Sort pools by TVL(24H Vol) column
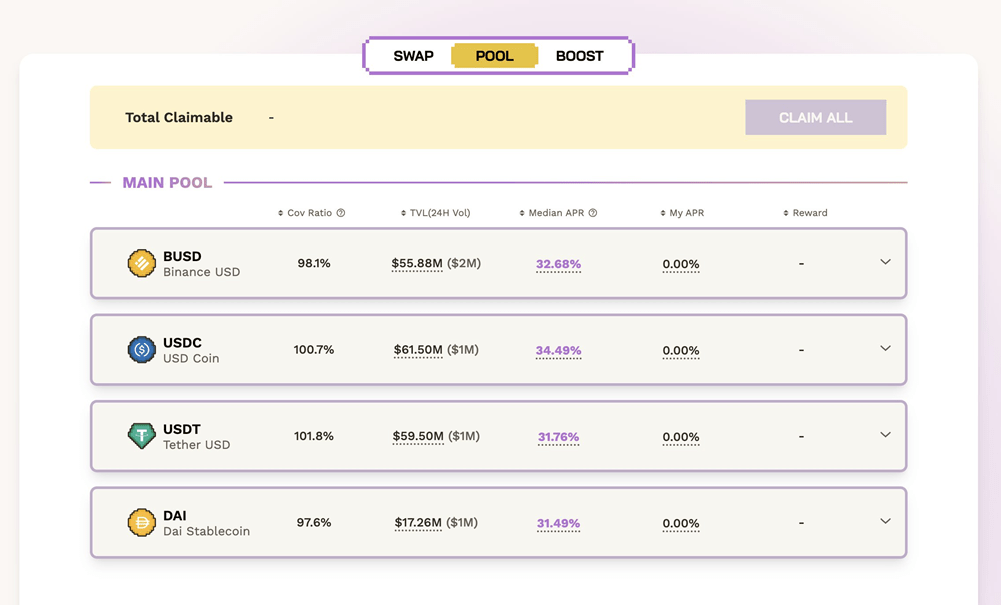 435,213
